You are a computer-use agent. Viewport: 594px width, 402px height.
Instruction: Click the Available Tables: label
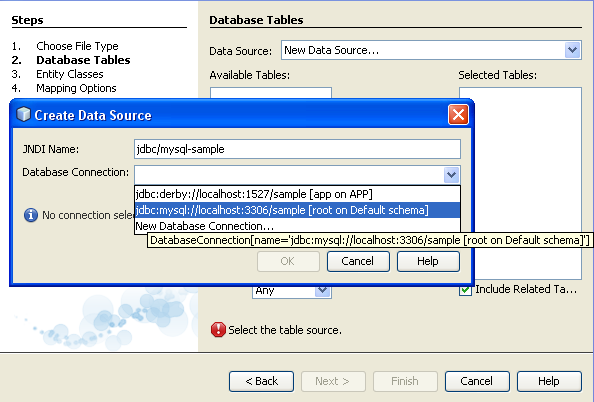coord(250,75)
